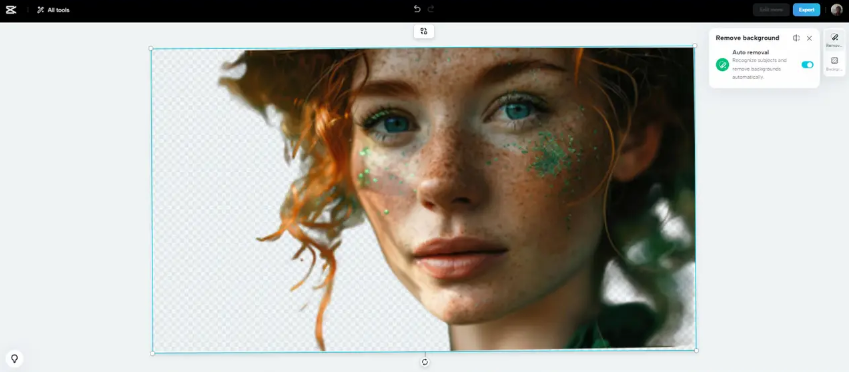Click the top-left image resize handle

coord(151,48)
